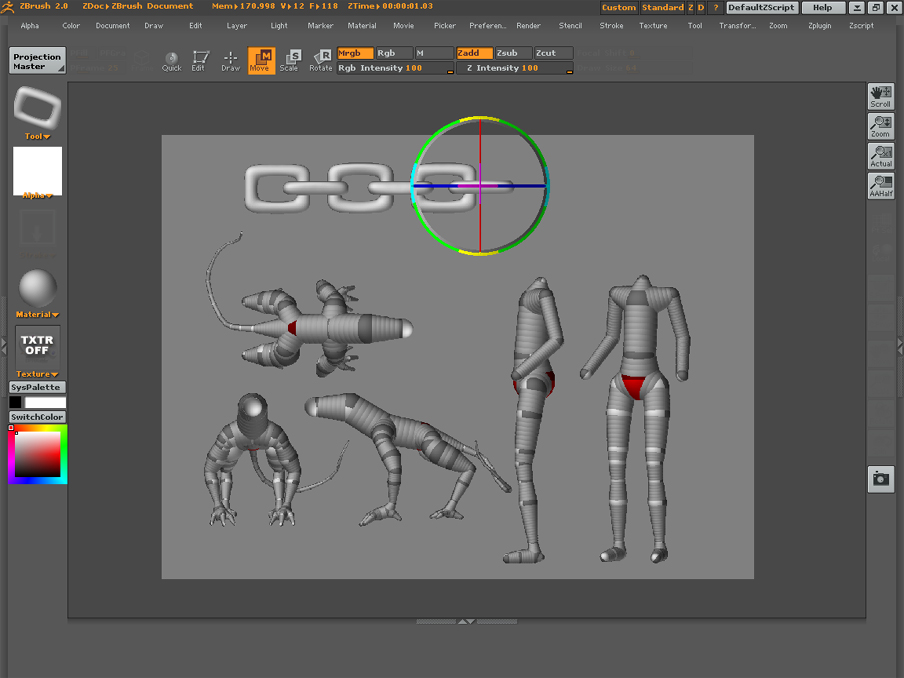Click the question mark button
904x678 pixels.
[x=715, y=7]
